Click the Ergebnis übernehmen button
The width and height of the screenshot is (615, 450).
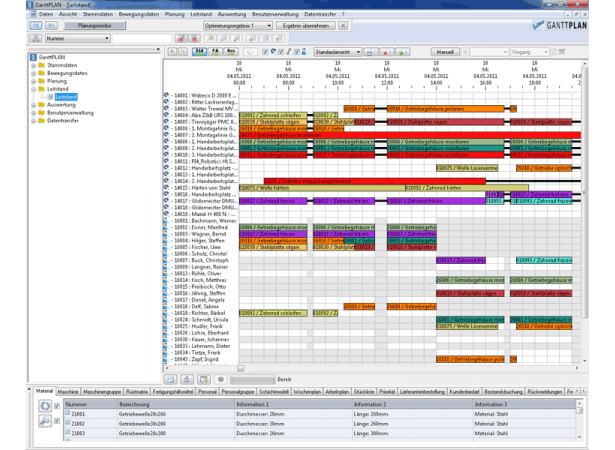tap(306, 26)
